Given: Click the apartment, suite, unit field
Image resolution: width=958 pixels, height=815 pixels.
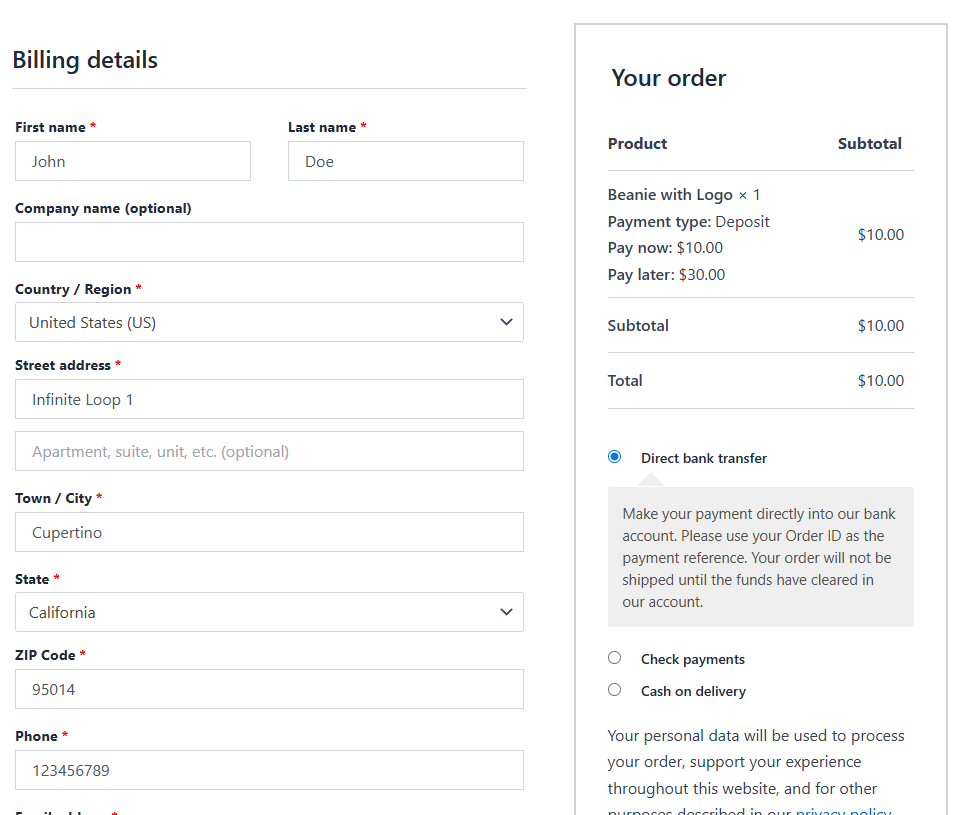Looking at the screenshot, I should 269,451.
